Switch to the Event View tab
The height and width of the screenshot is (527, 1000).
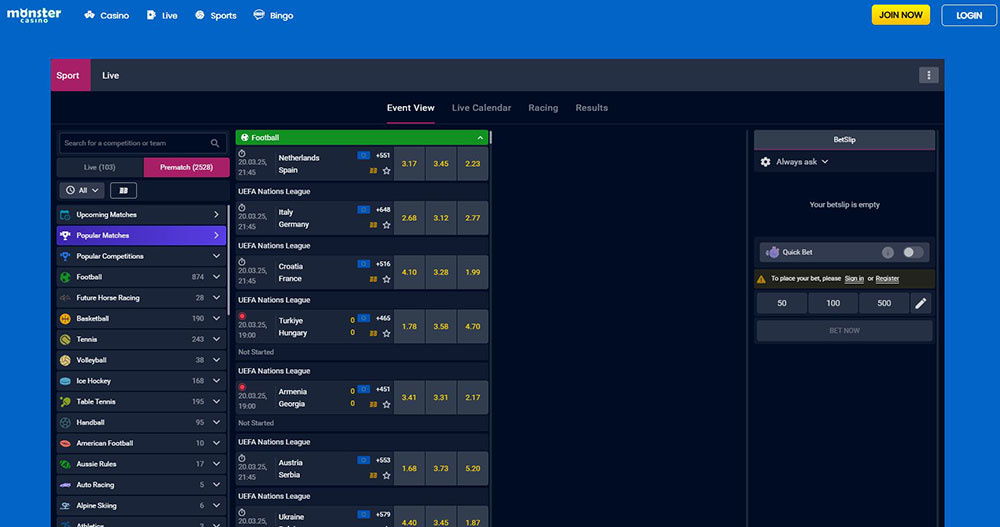coord(411,108)
